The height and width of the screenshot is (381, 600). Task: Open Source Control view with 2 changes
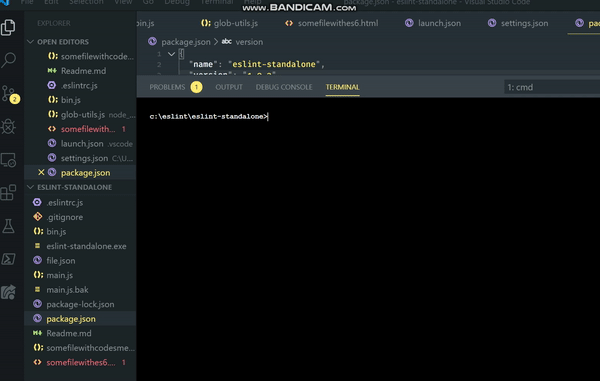click(9, 94)
